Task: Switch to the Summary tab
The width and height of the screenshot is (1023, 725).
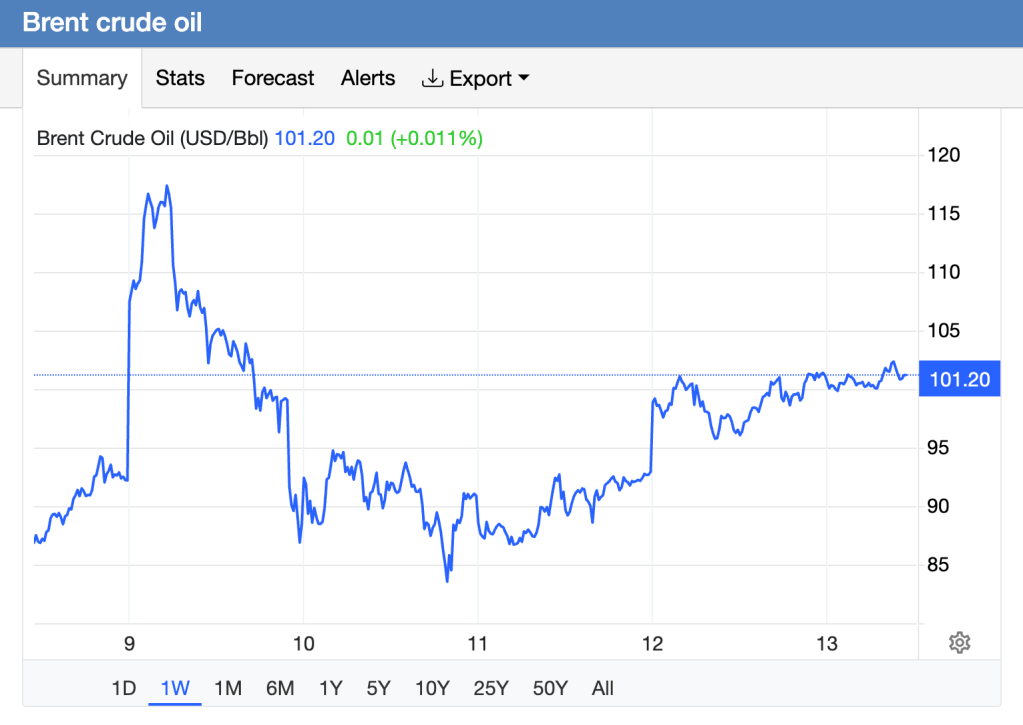Action: click(82, 78)
